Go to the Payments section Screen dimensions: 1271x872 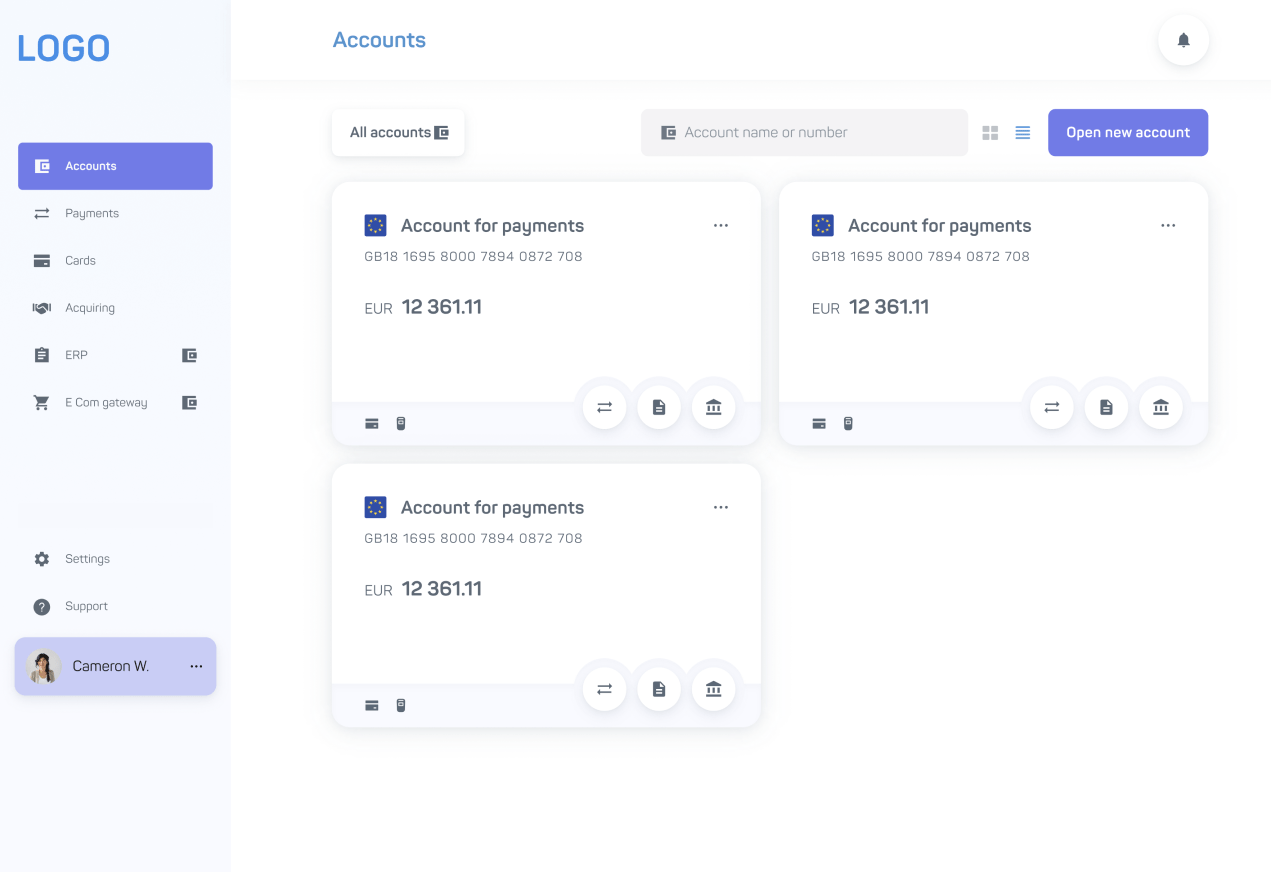pos(92,213)
